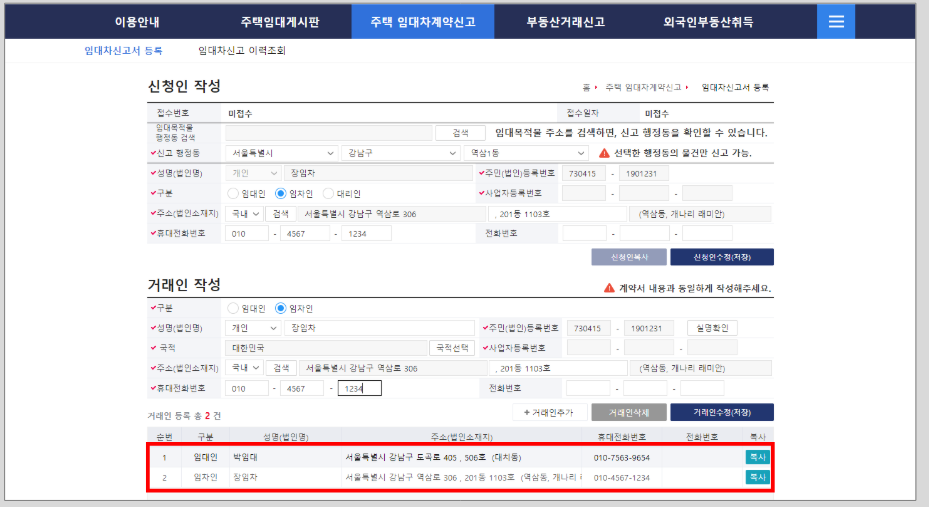Click the 실명확인 button
The height and width of the screenshot is (507, 929).
[x=712, y=328]
